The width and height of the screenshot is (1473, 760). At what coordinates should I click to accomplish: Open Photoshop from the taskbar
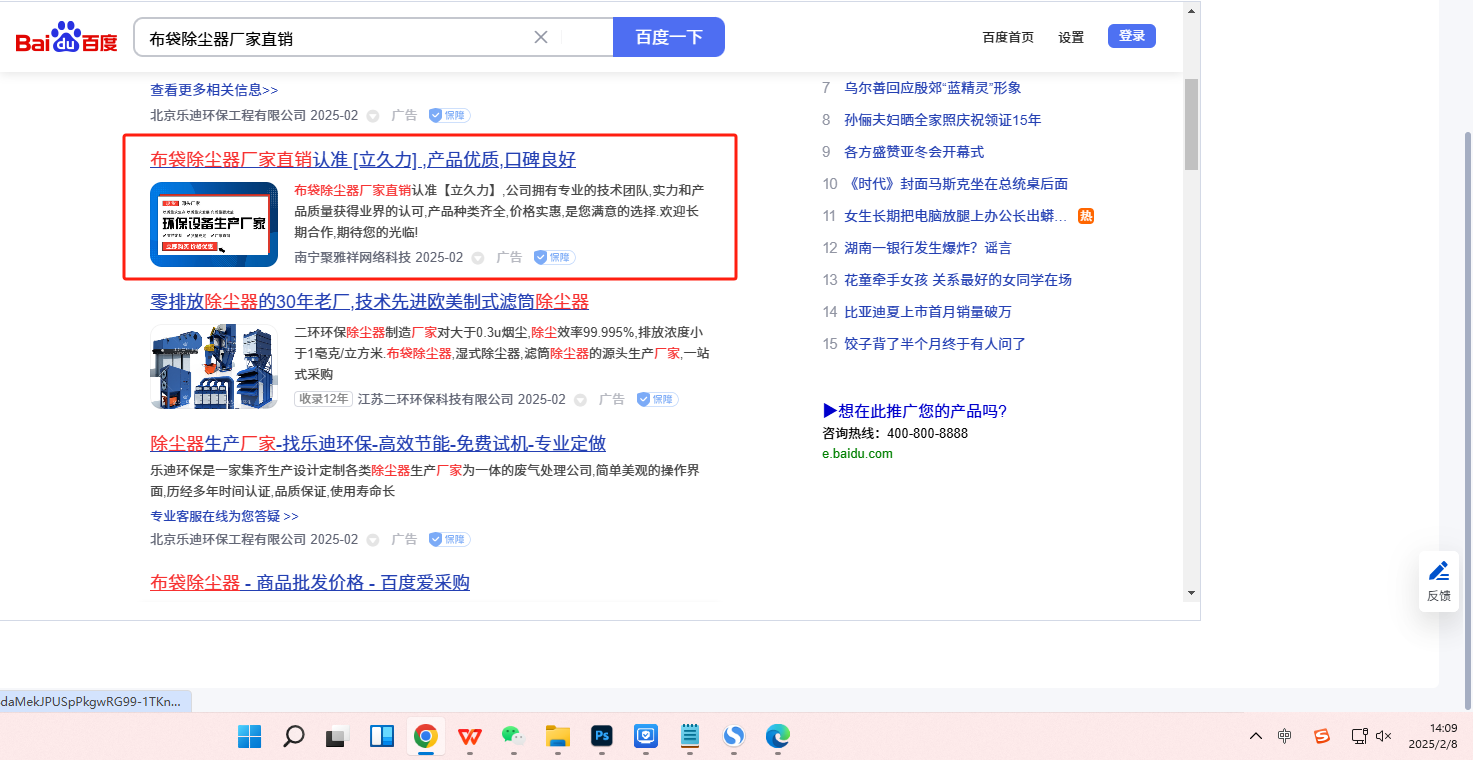point(602,737)
